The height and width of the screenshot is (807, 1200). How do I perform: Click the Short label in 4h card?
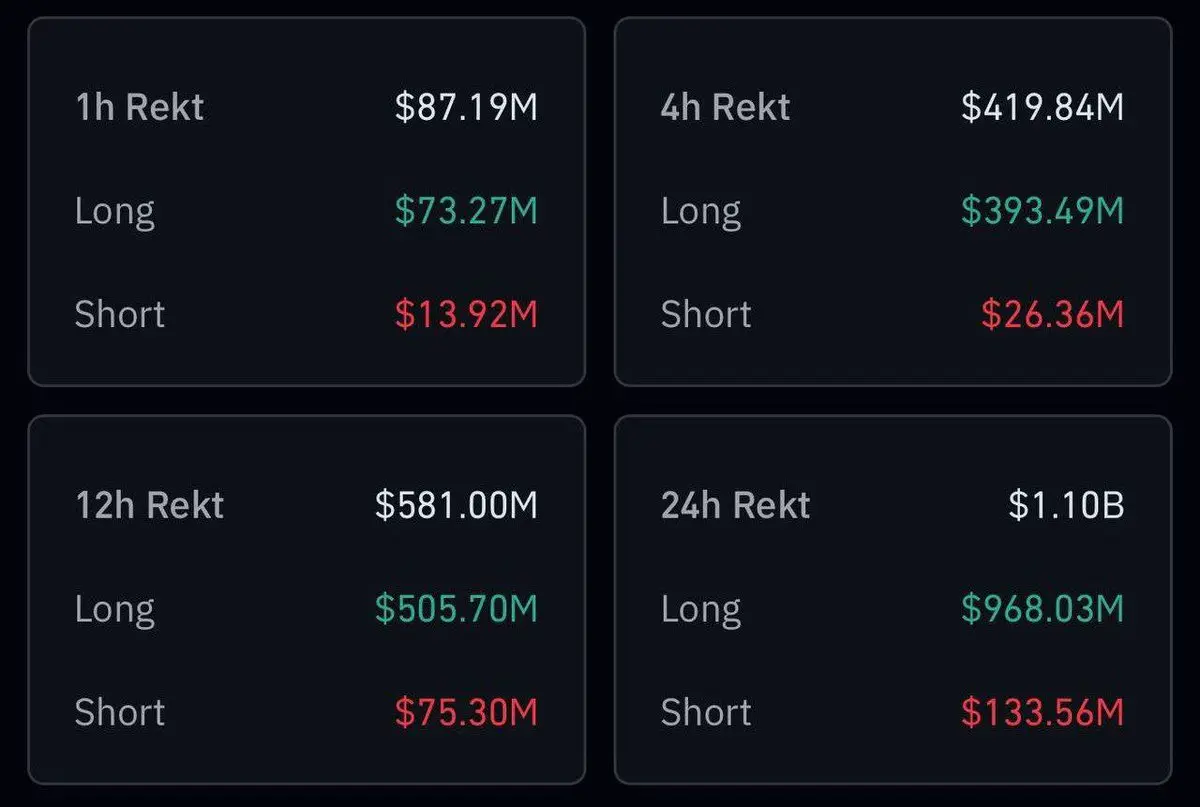click(706, 314)
